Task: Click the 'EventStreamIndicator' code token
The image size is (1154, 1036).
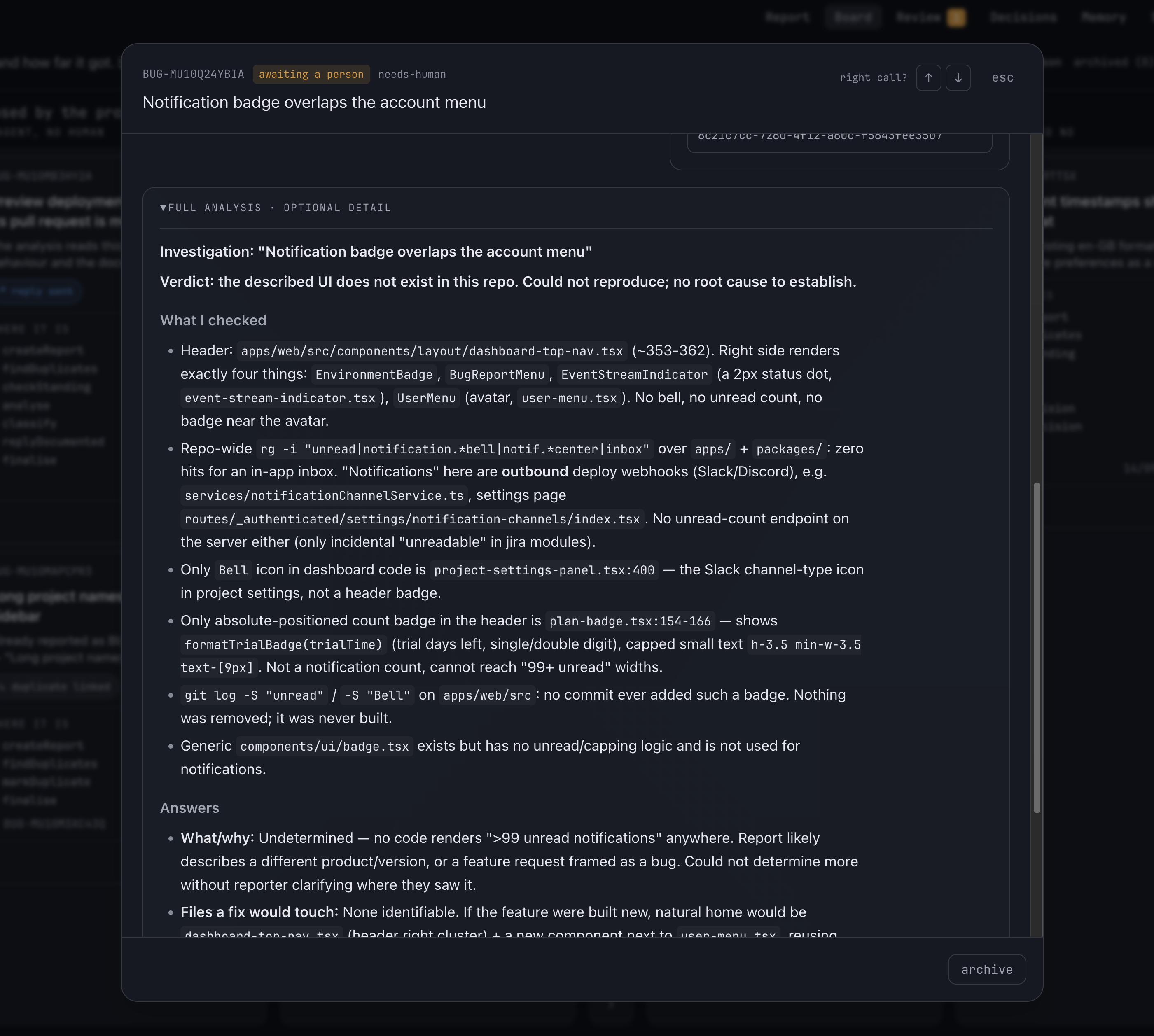Action: [x=634, y=375]
